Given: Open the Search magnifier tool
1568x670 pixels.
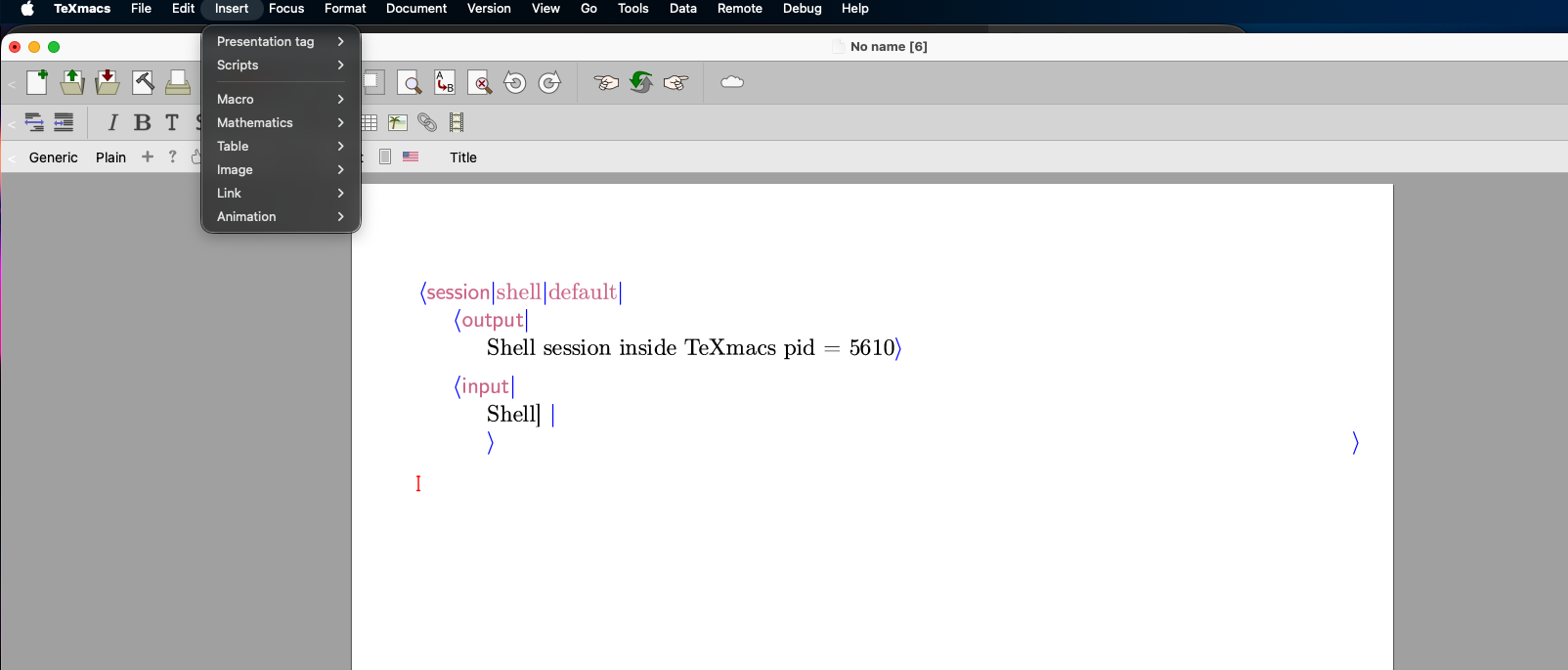Looking at the screenshot, I should click(410, 83).
